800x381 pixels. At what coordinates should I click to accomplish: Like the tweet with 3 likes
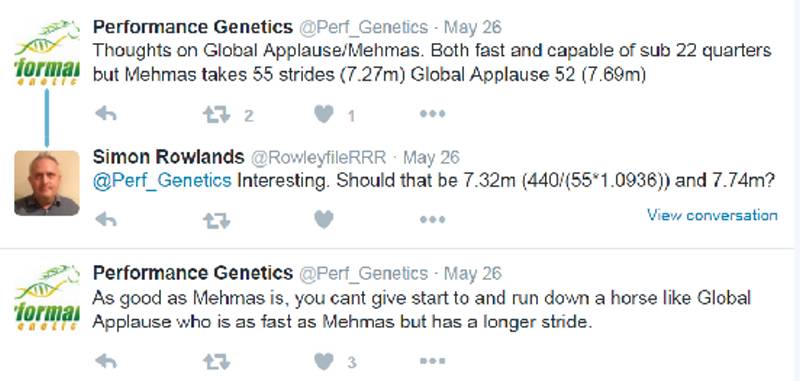(x=323, y=361)
